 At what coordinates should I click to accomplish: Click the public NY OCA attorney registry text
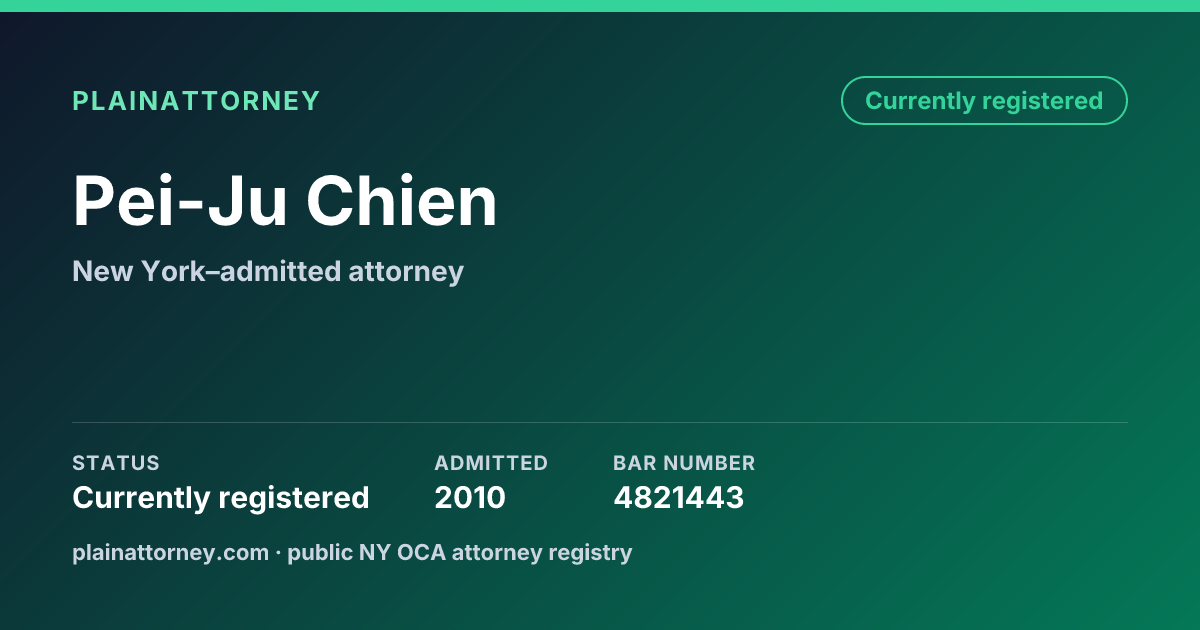460,552
